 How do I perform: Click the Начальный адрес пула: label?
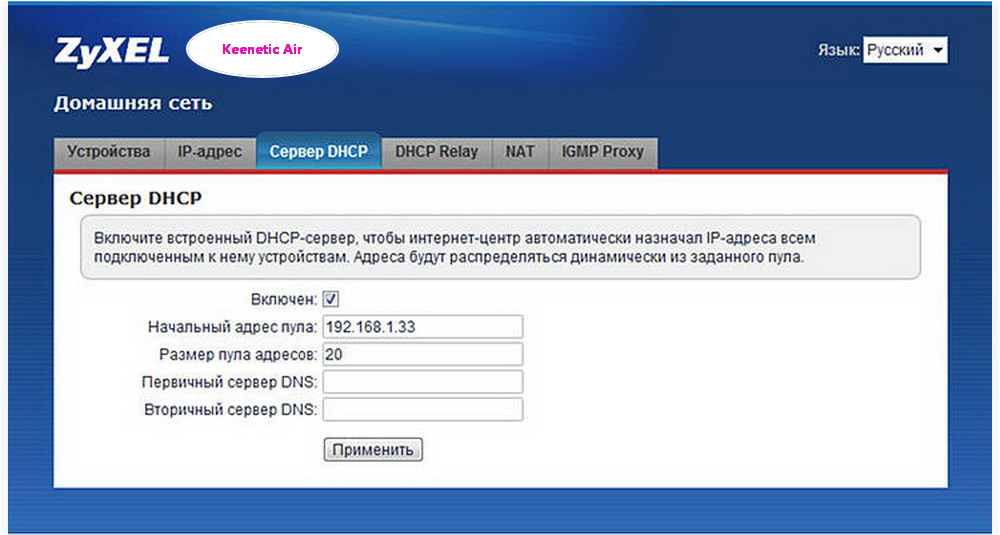pyautogui.click(x=232, y=326)
